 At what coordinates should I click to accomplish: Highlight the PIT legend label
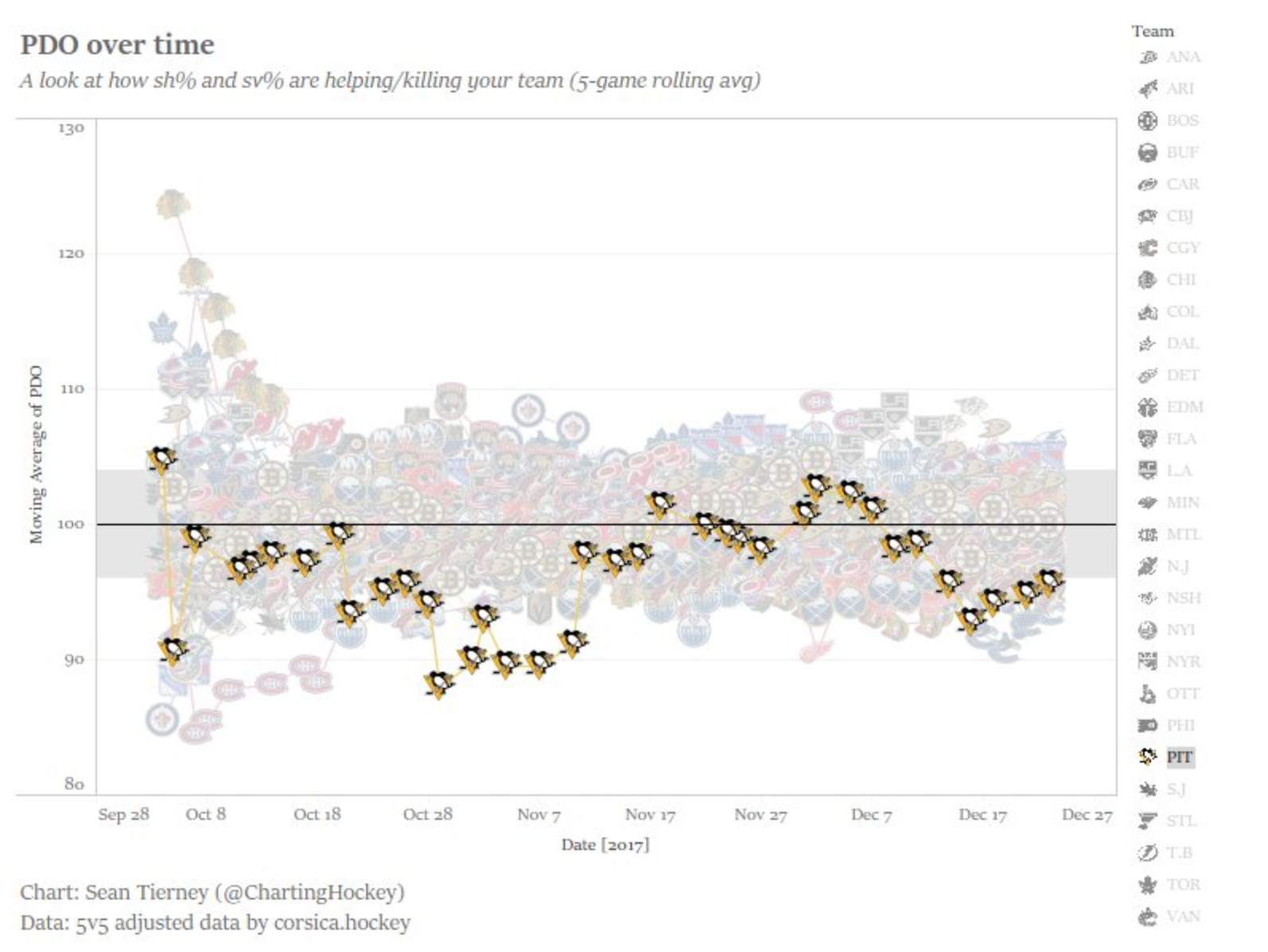(x=1180, y=757)
